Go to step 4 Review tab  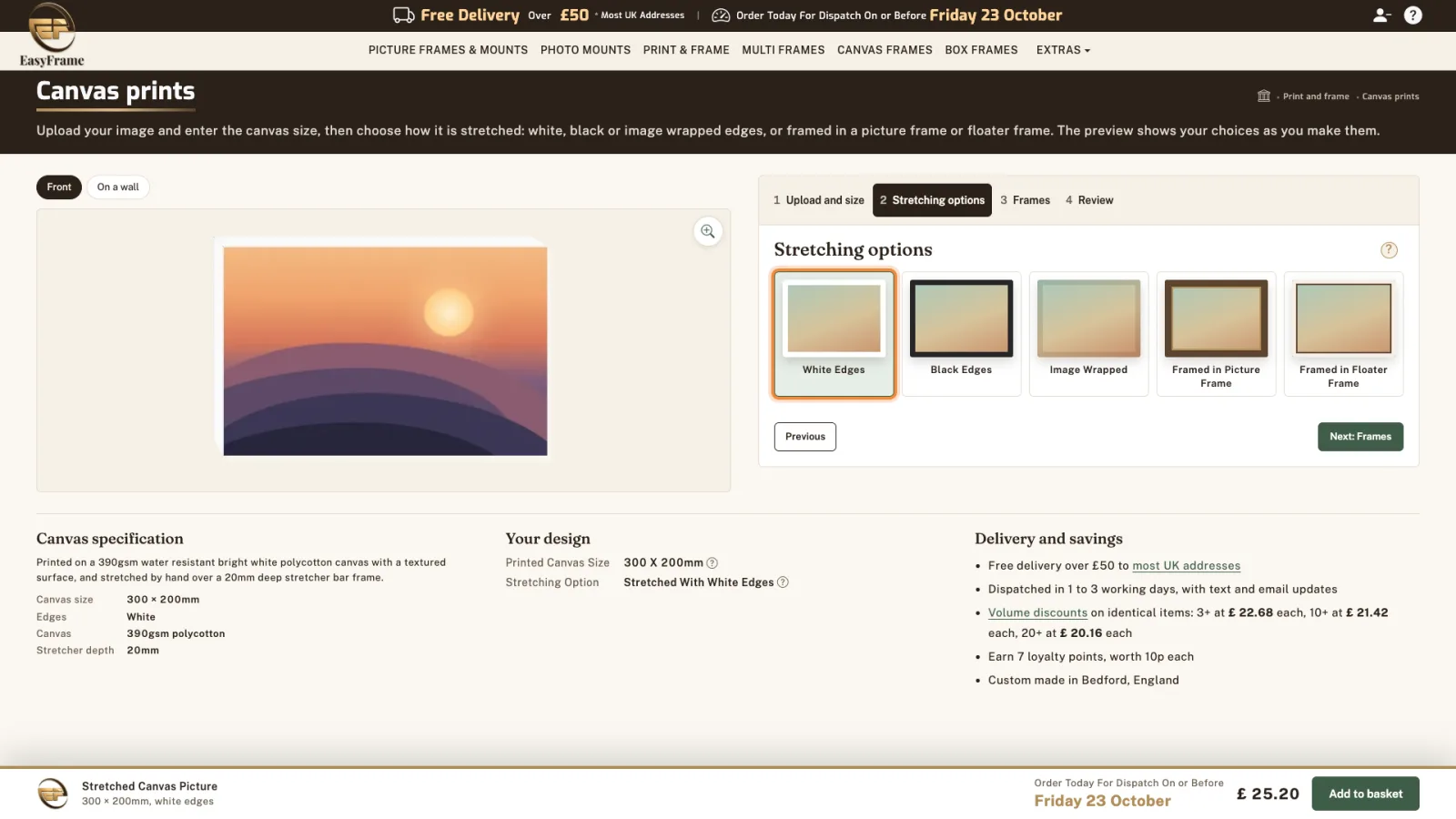[x=1089, y=200]
